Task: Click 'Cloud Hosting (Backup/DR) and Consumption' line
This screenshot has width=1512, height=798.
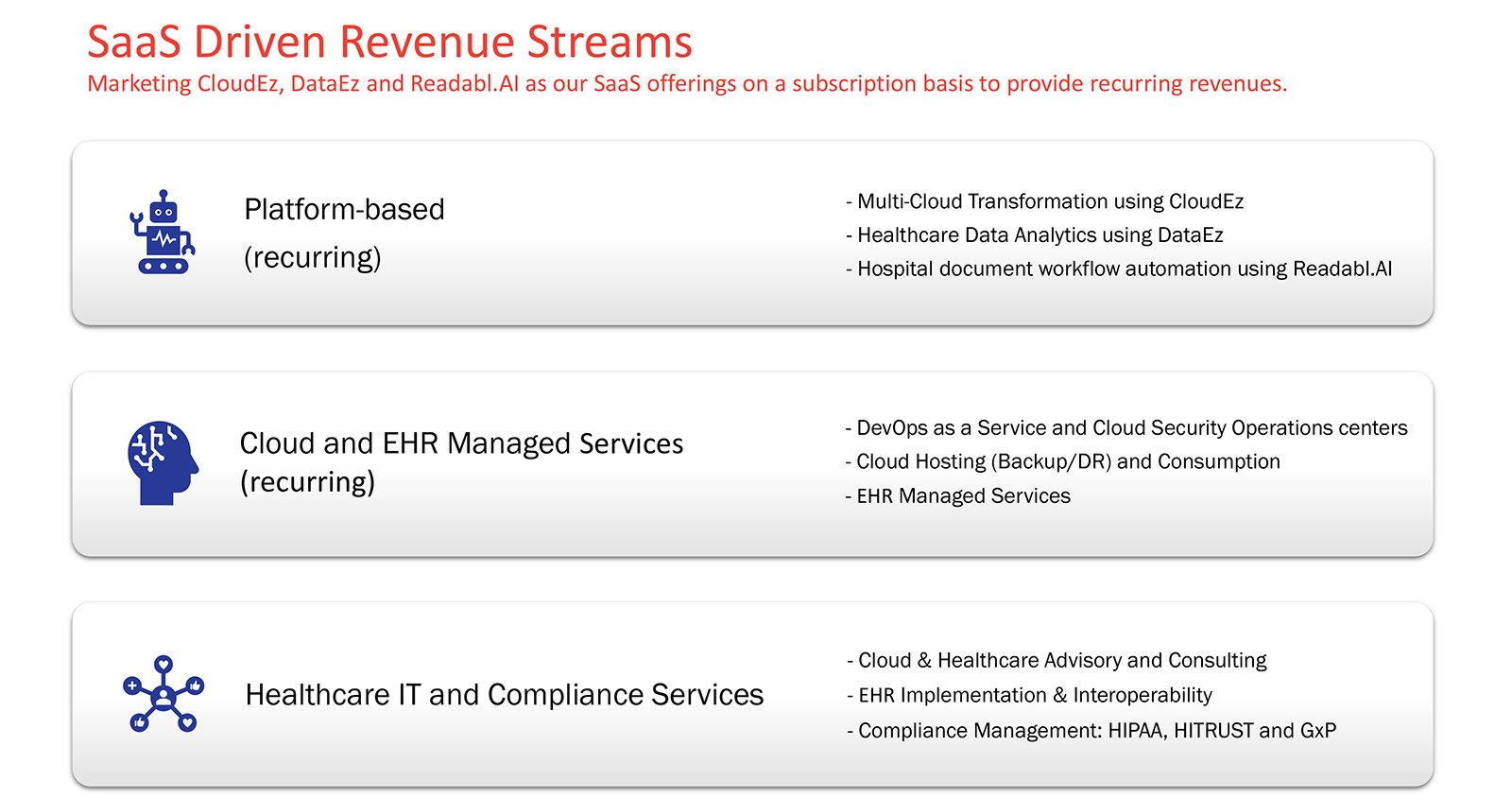Action: pos(1063,462)
